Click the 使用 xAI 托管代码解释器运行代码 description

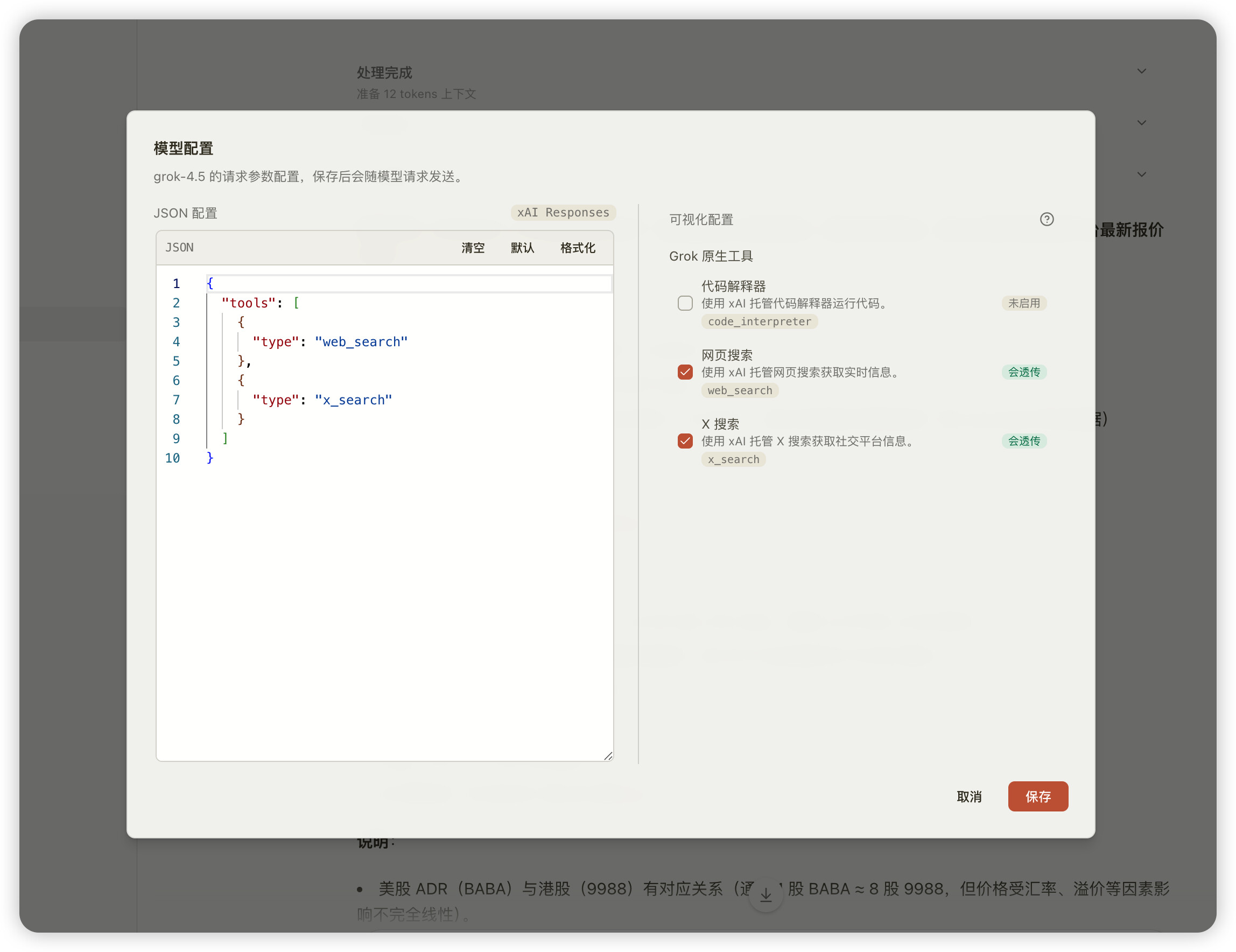(794, 303)
